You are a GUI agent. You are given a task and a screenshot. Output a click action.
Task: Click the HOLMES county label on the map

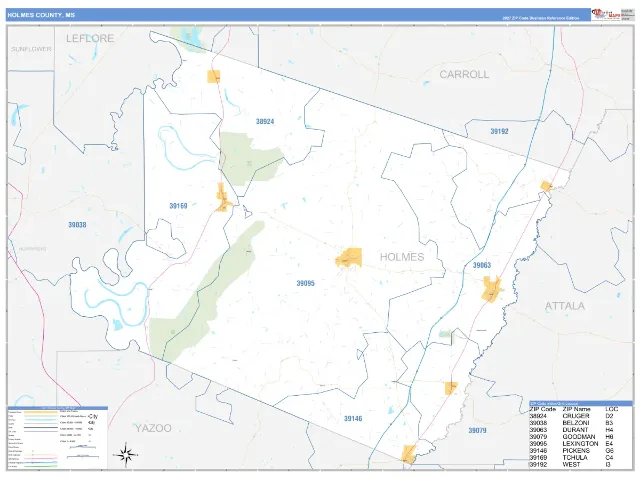click(x=402, y=257)
